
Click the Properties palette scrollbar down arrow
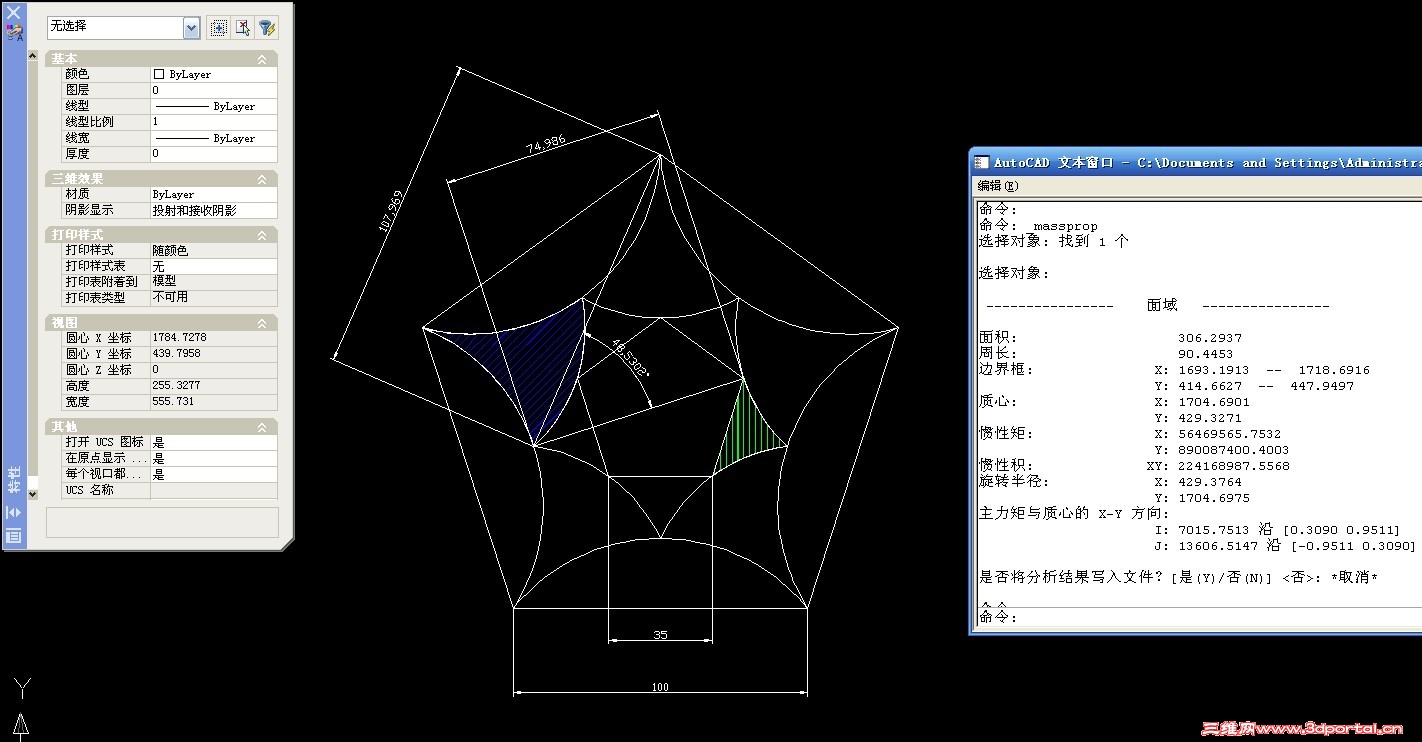coord(33,493)
